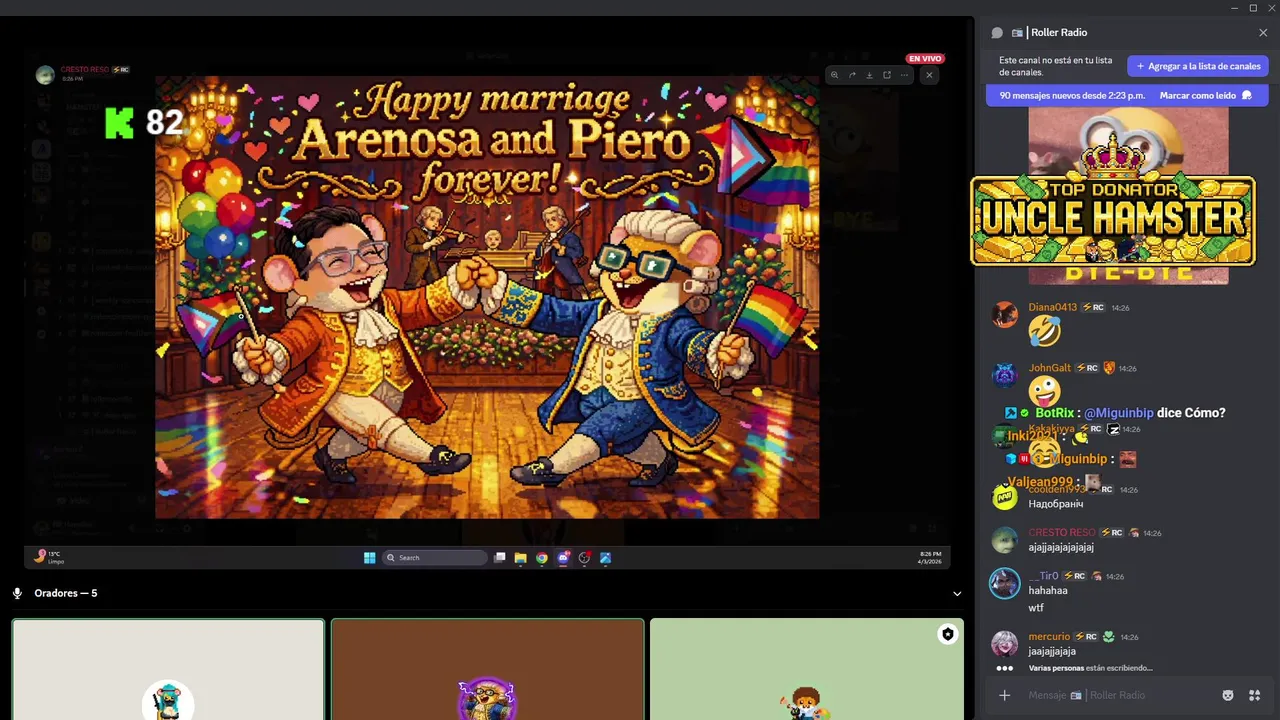1280x720 pixels.
Task: Open the apps launcher icon in message bar
Action: [x=1255, y=695]
